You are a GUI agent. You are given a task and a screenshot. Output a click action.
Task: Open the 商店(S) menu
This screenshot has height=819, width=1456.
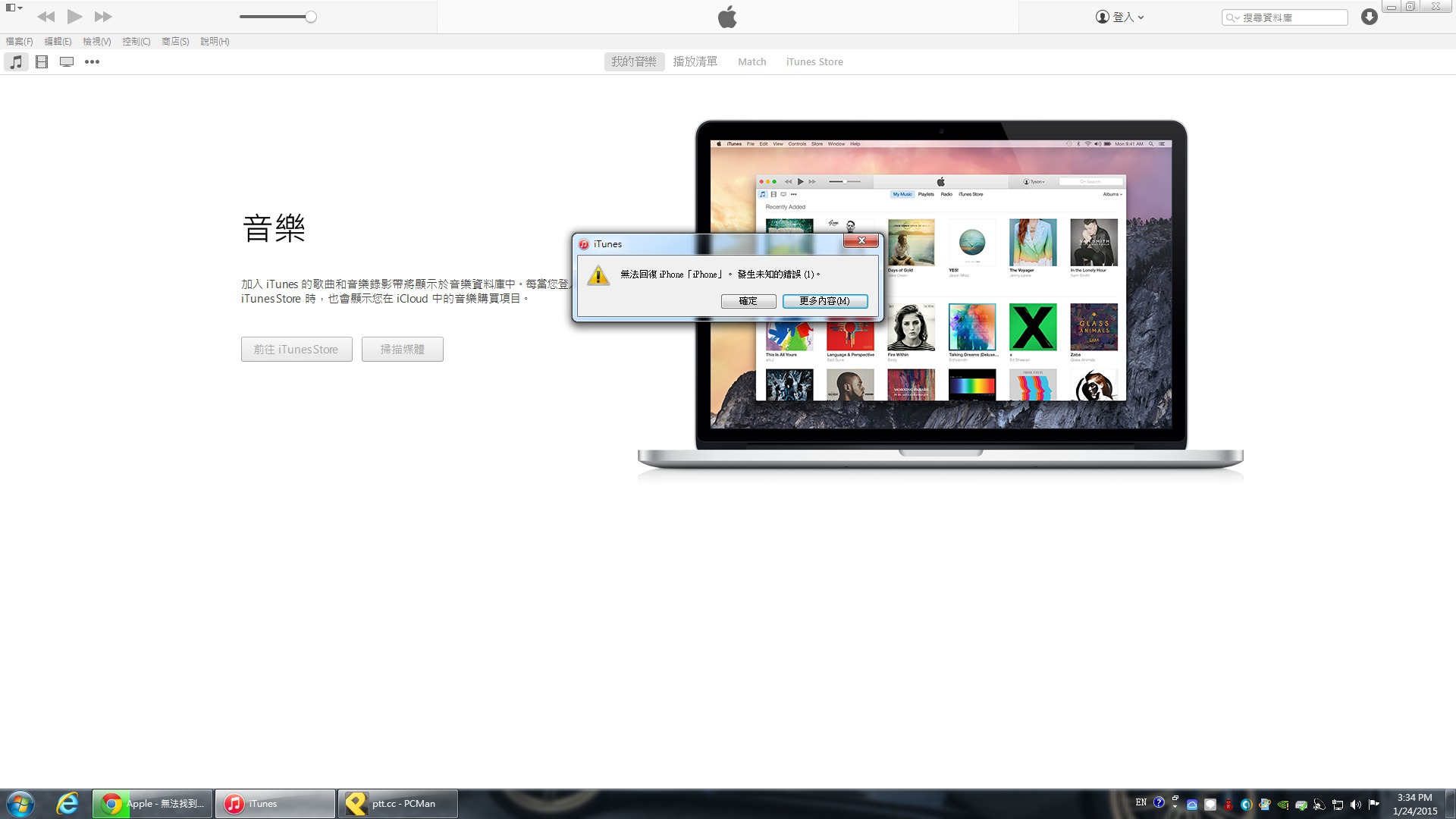[x=175, y=42]
